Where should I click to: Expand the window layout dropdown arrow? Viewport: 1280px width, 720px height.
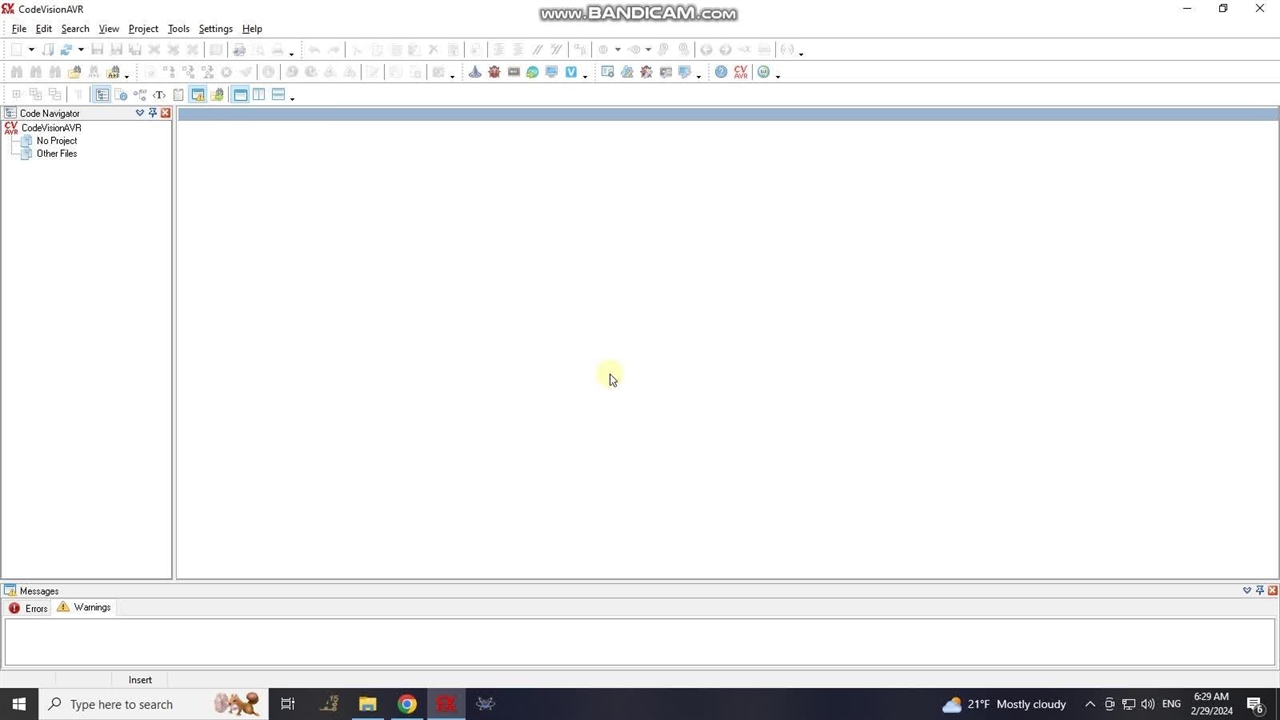[292, 97]
